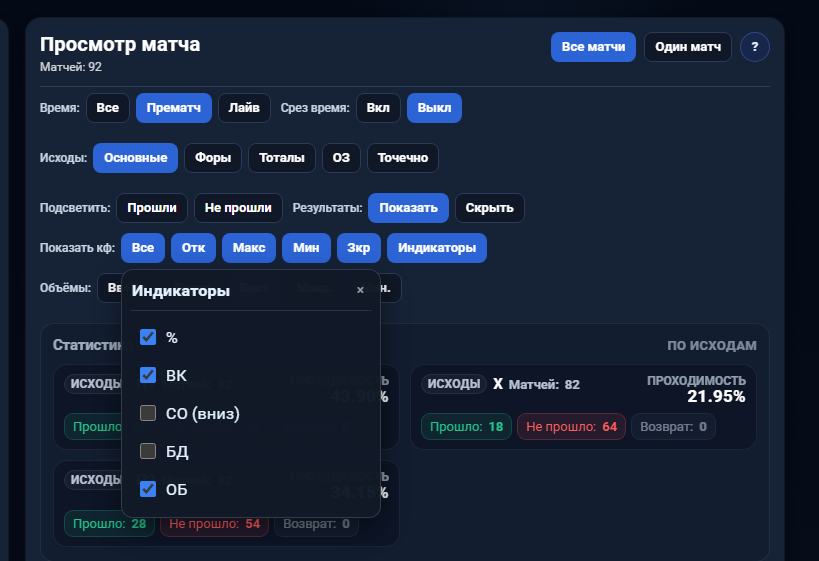Select the Все матчи button
The width and height of the screenshot is (819, 561).
[x=593, y=47]
